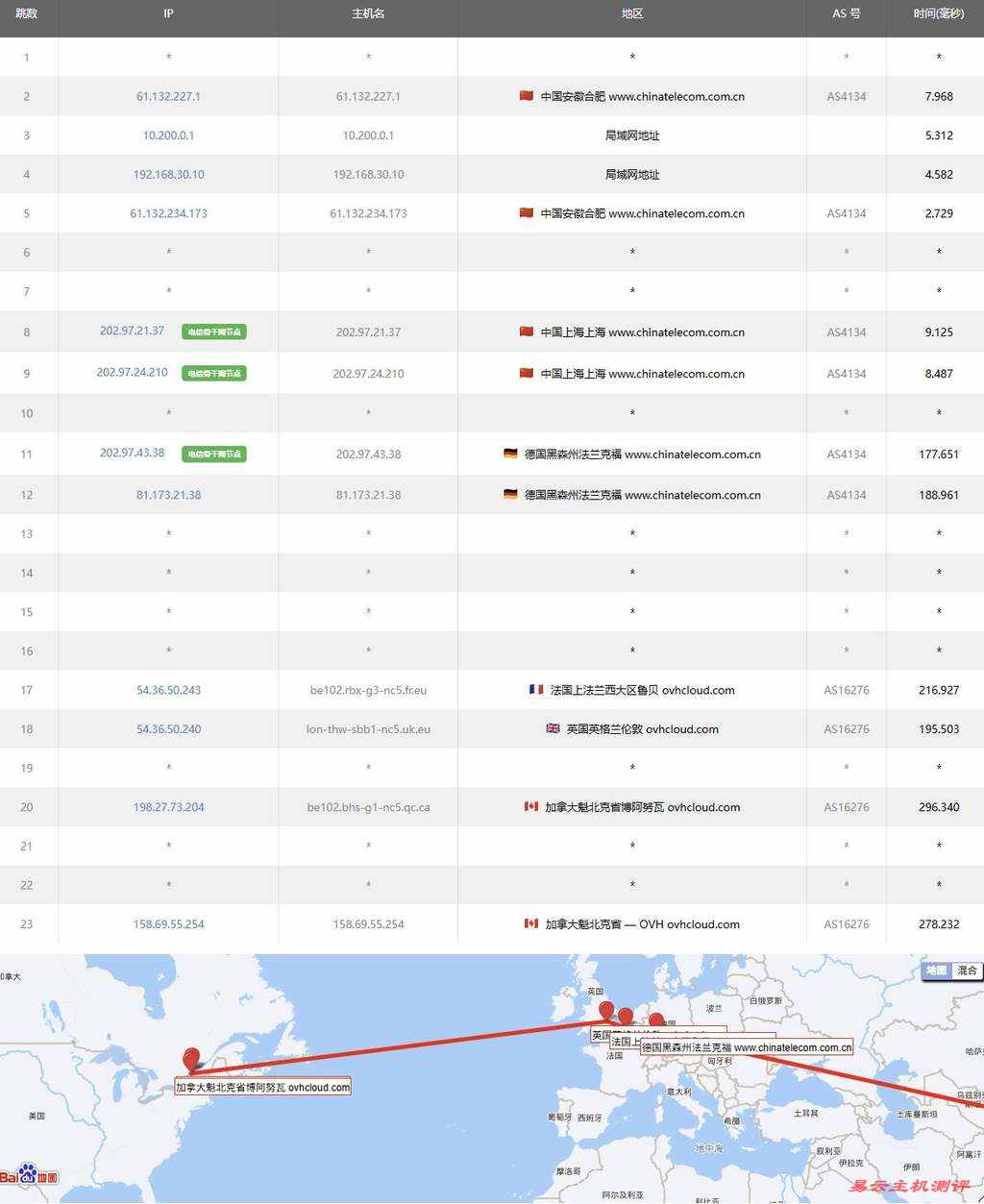Click the time value 188.961
The width and height of the screenshot is (984, 1204).
(939, 495)
